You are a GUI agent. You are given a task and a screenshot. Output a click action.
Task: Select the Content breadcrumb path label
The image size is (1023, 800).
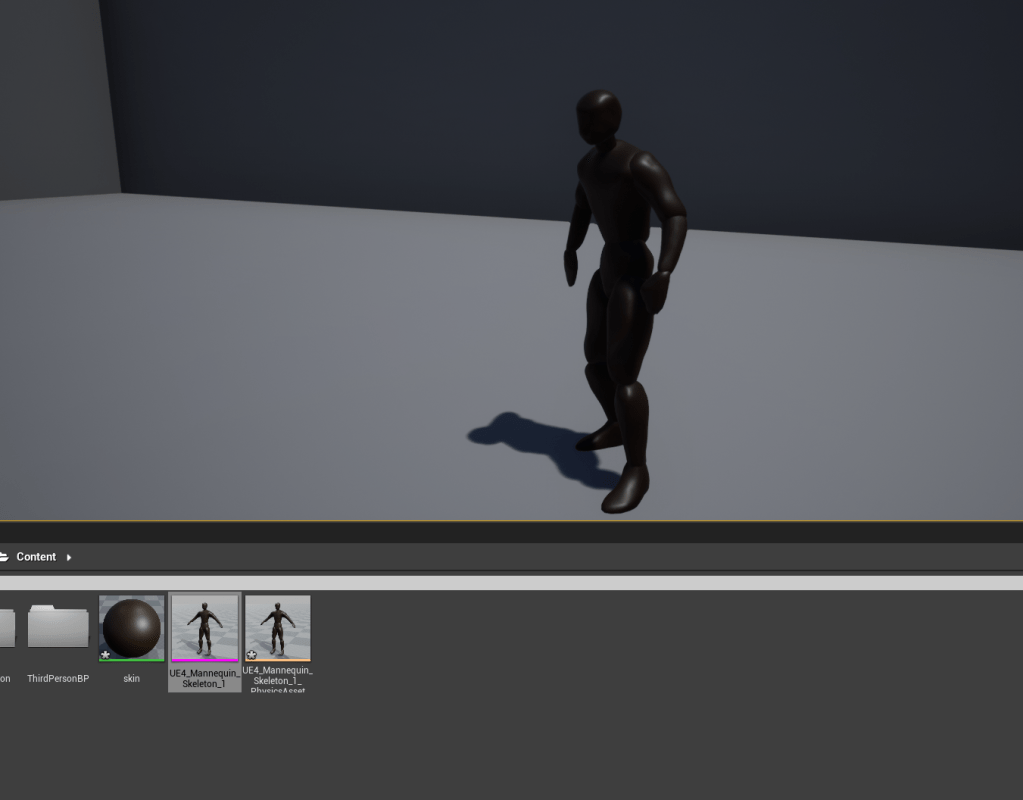point(36,557)
